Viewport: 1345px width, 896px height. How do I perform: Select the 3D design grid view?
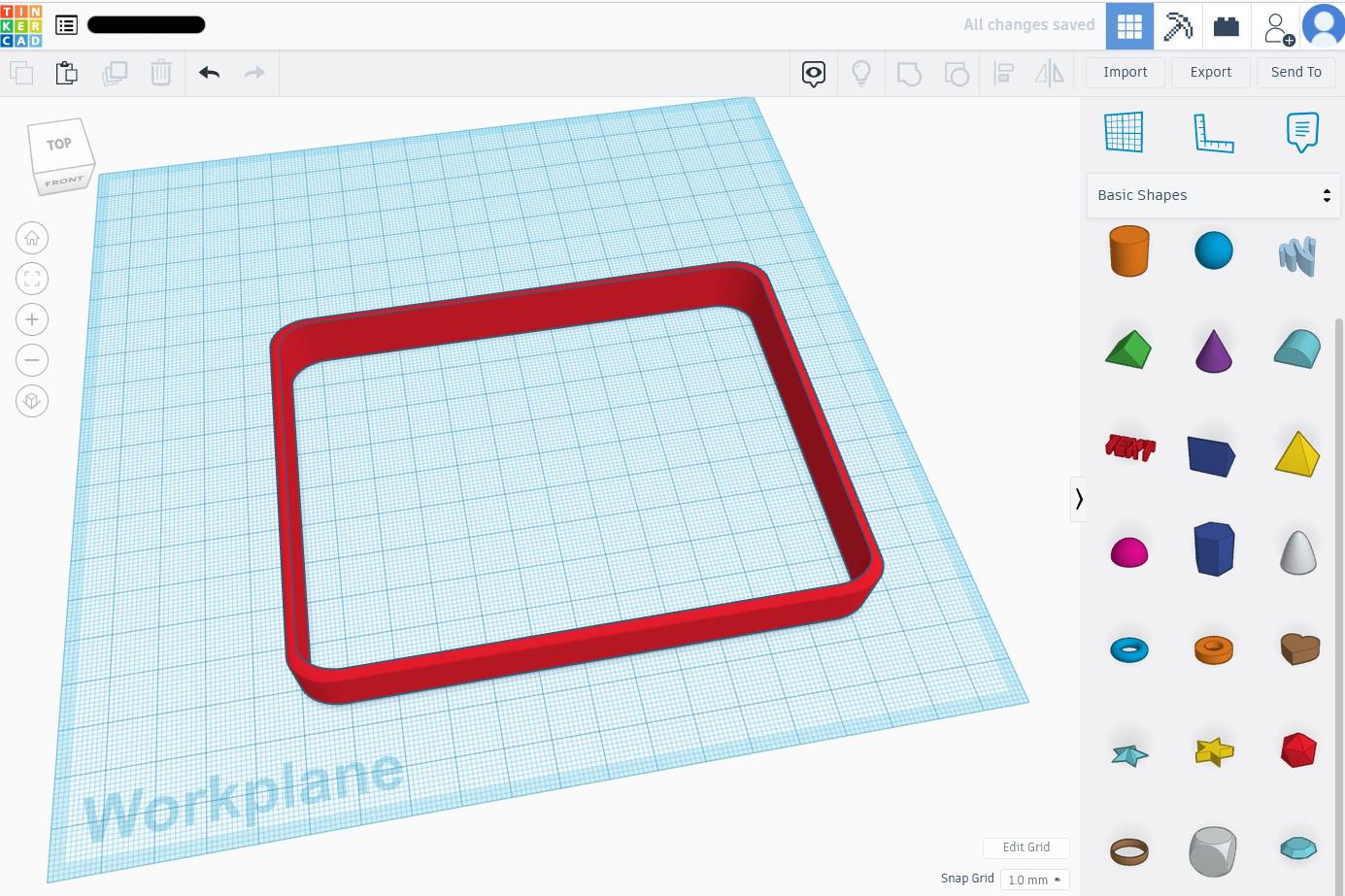point(1129,25)
